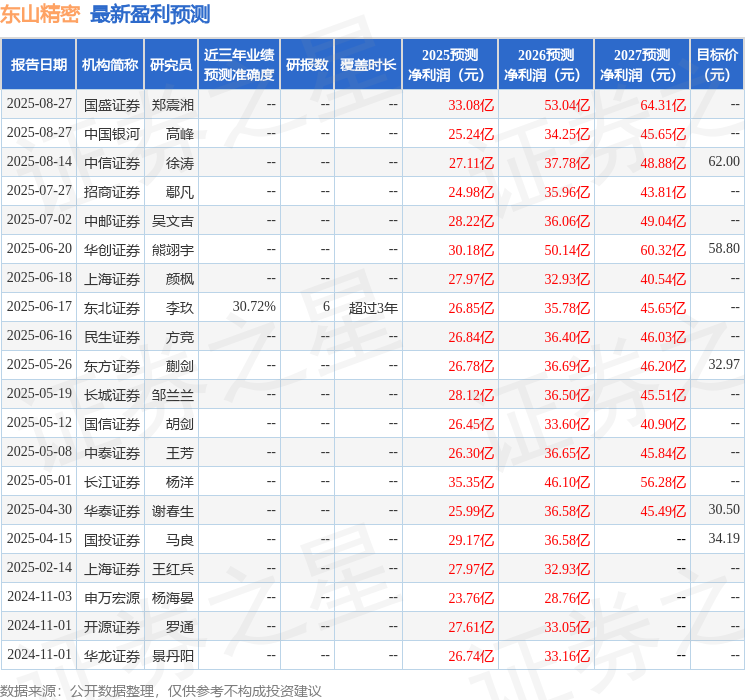The width and height of the screenshot is (745, 700).
Task: Select the 机构简称 column header
Action: [x=110, y=65]
